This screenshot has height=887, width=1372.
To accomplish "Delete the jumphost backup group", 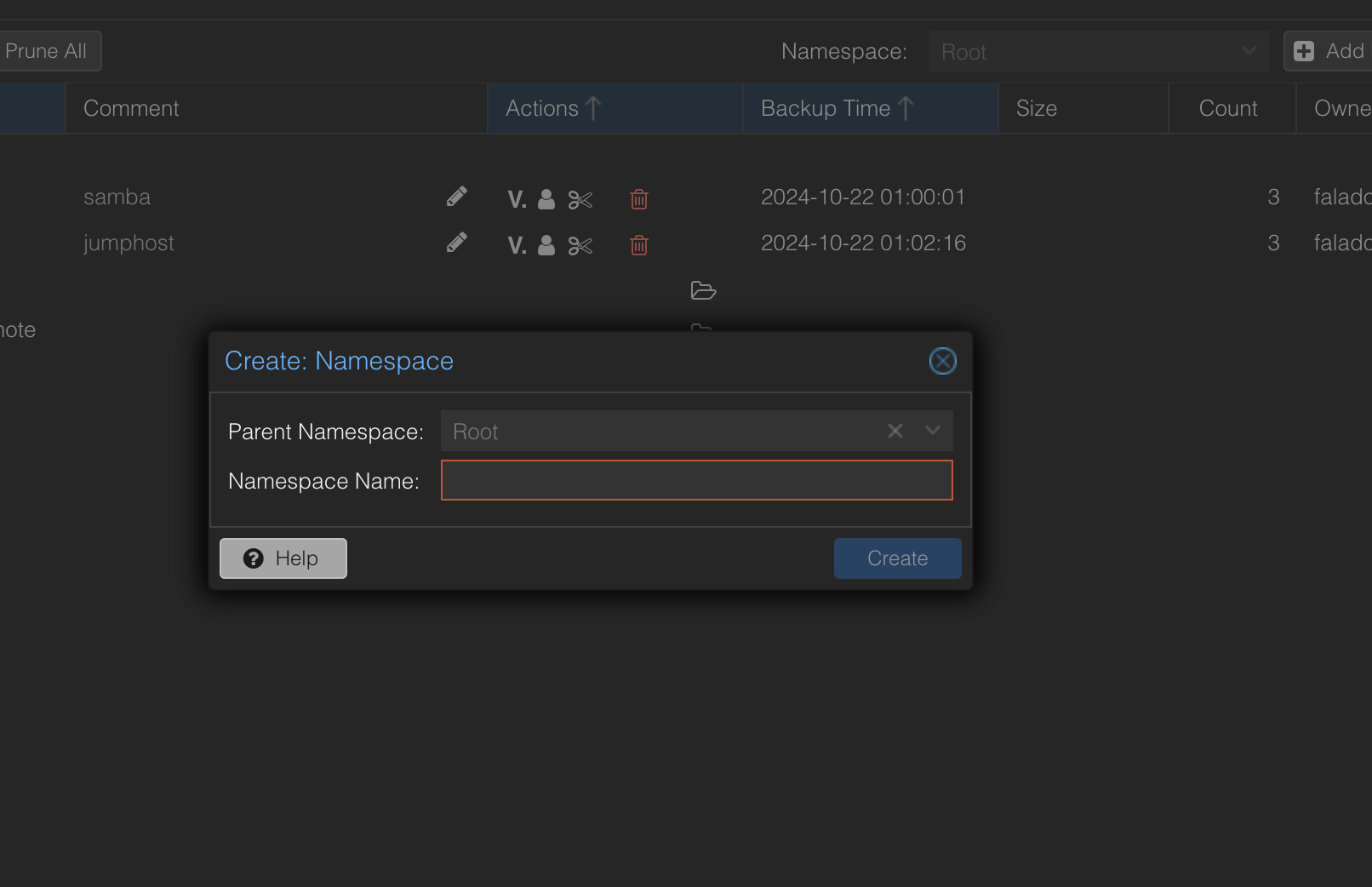I will click(639, 245).
